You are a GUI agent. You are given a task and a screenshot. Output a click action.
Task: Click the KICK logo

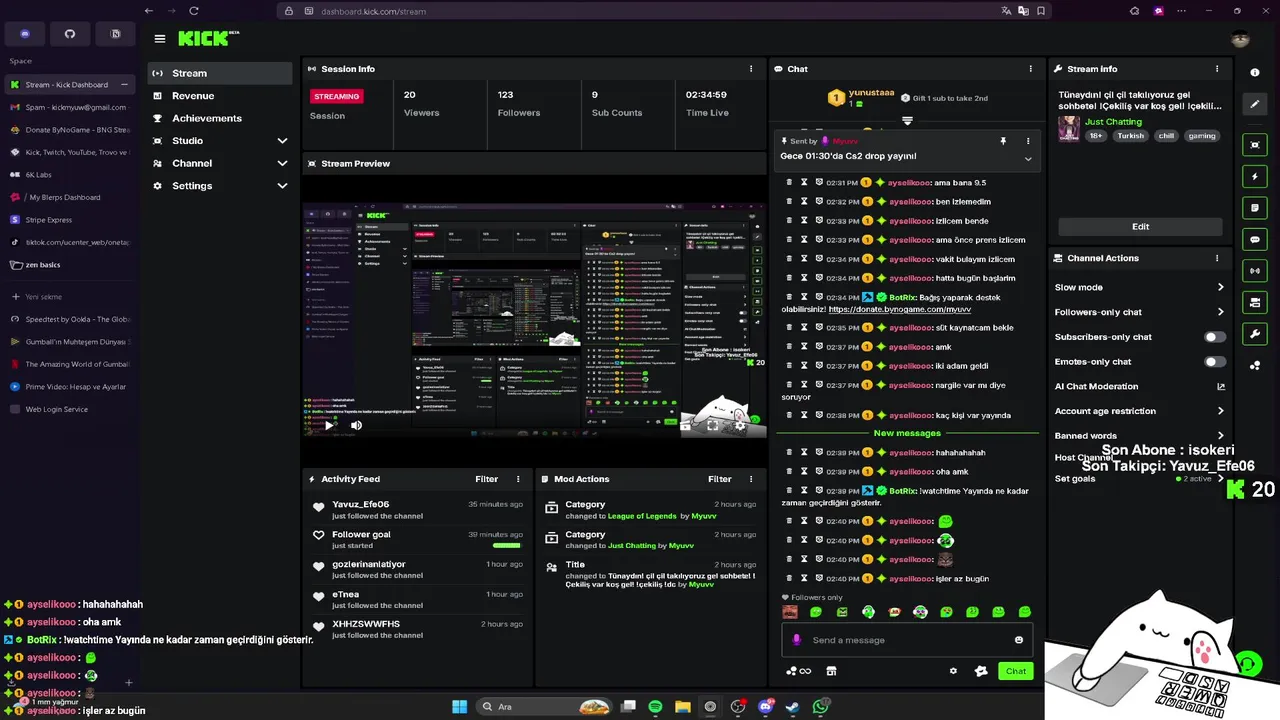coord(208,38)
